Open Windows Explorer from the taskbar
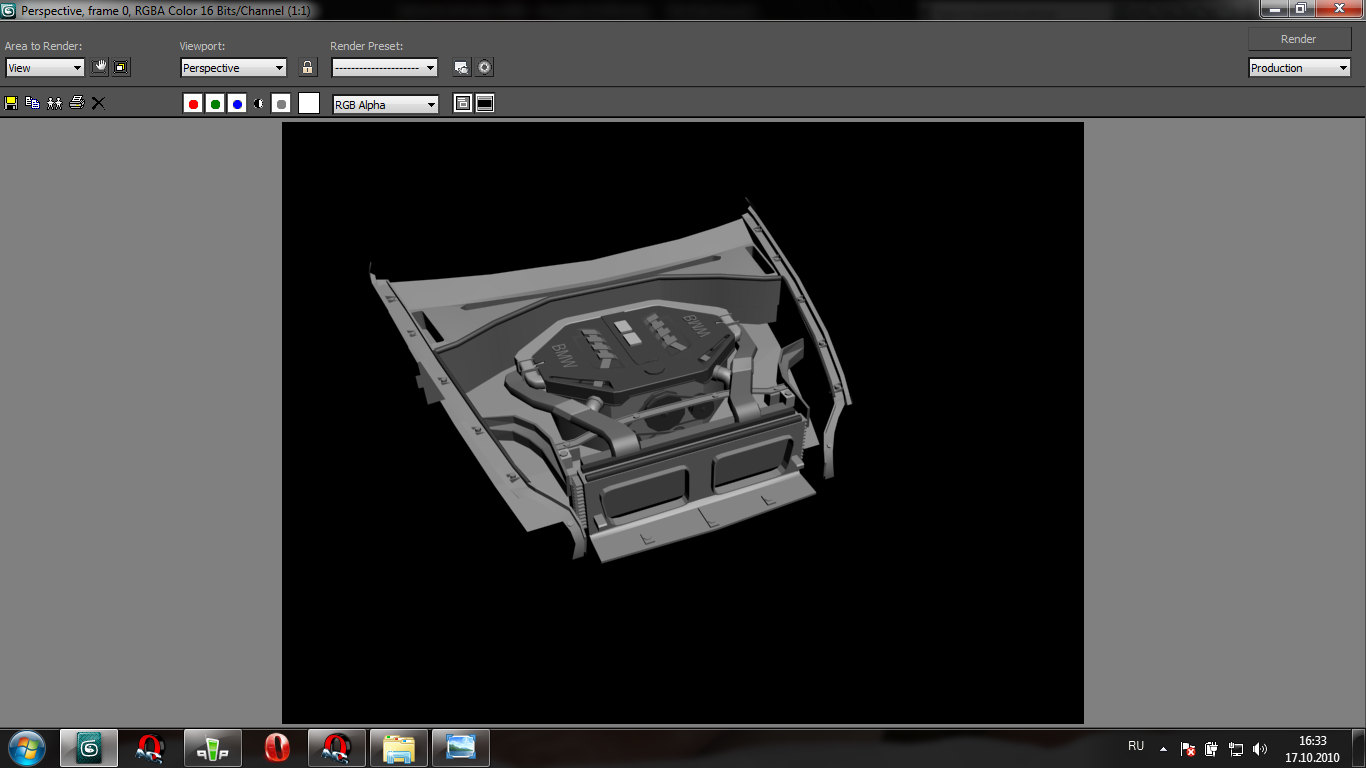Image resolution: width=1366 pixels, height=768 pixels. coord(399,748)
